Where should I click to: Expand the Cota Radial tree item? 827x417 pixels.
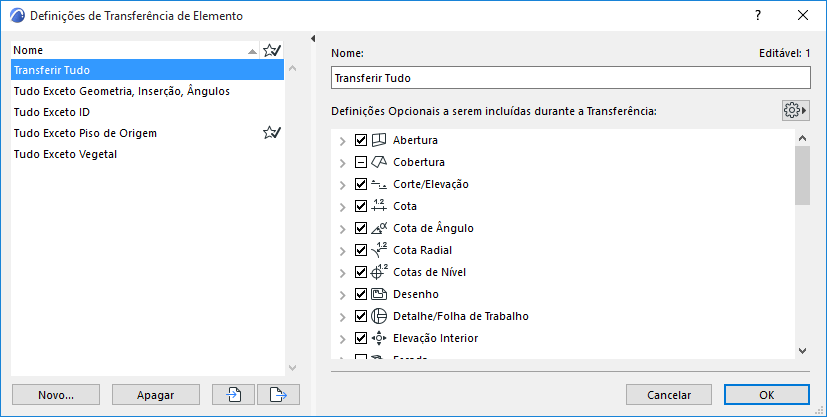click(x=343, y=250)
